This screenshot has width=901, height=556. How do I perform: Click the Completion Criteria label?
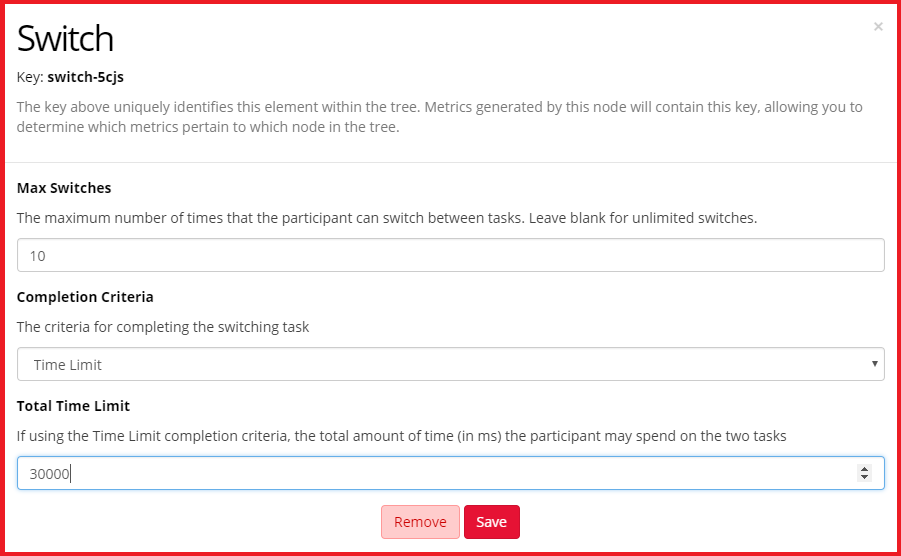pos(85,297)
